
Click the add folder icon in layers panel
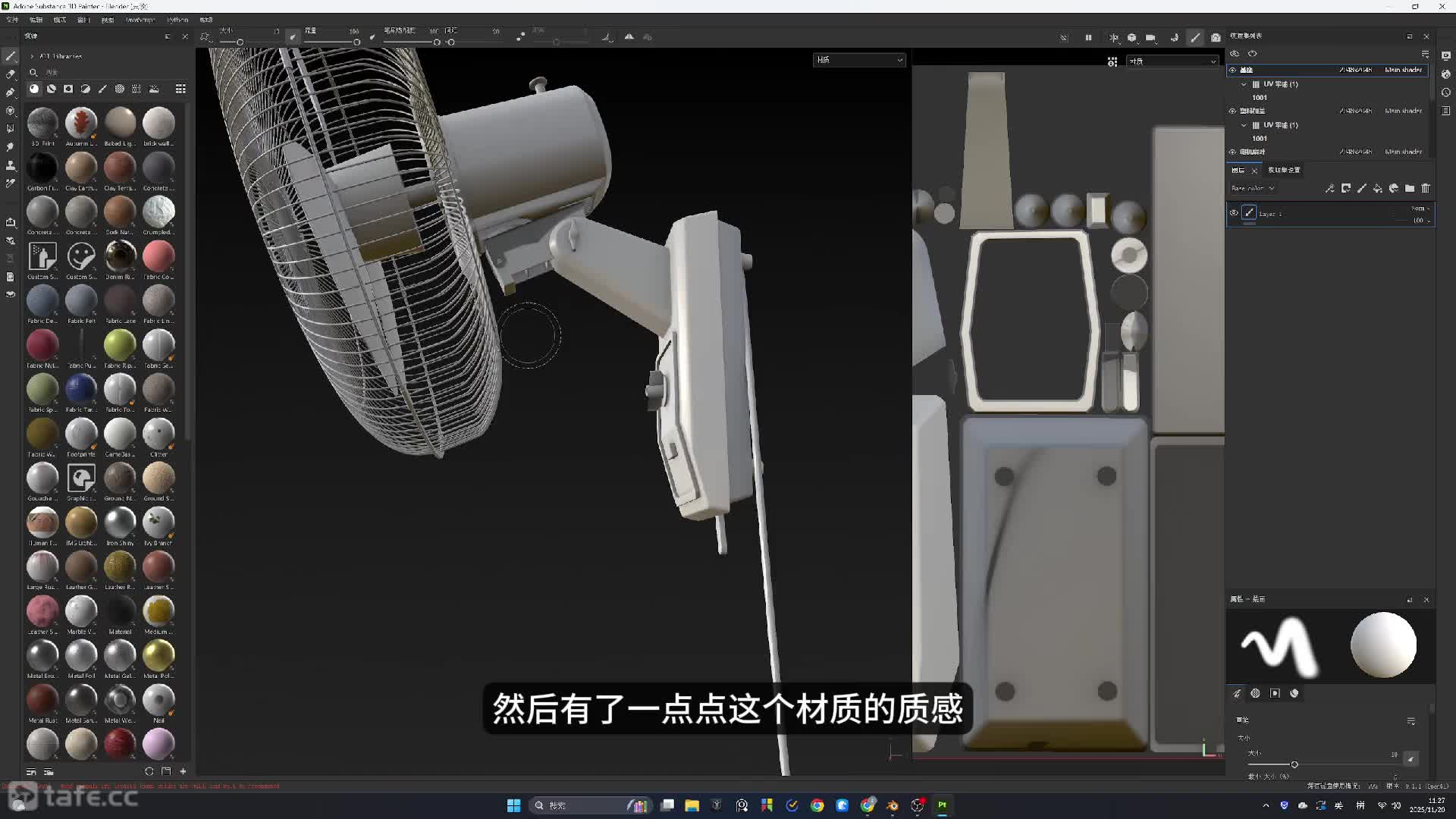1409,188
